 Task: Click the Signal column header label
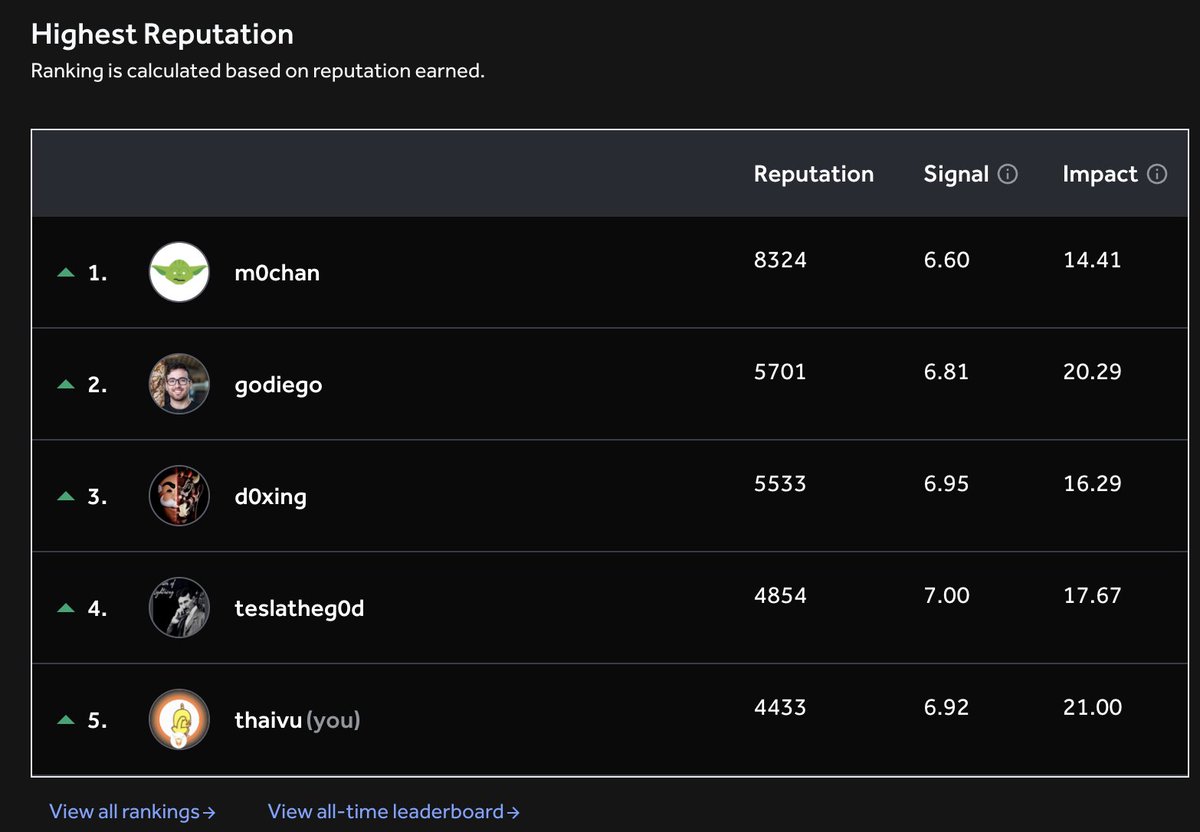point(956,174)
